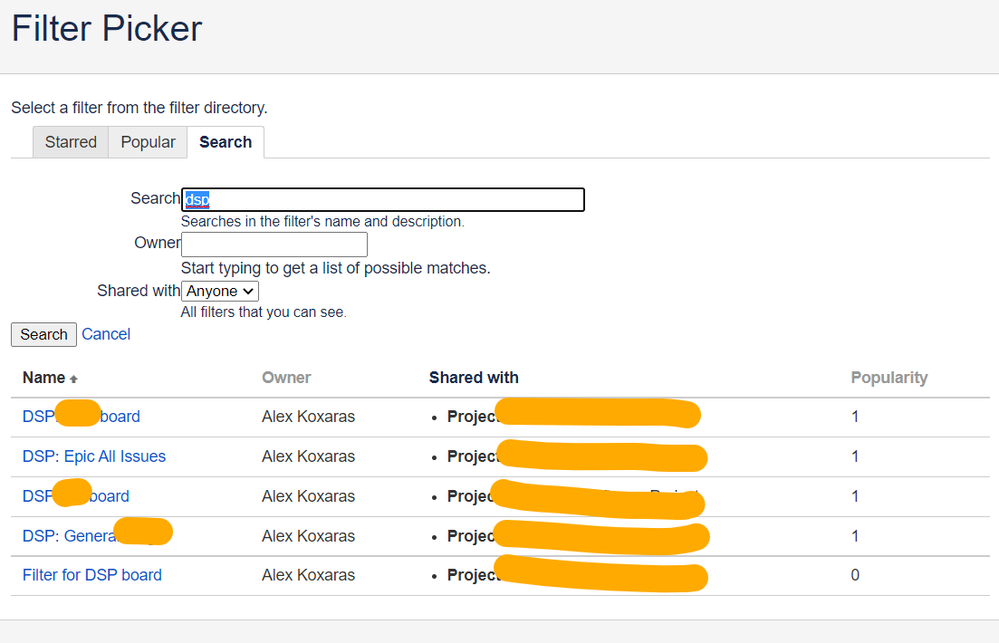Screen dimensions: 999x643
Task: Select the Search tab
Action: pos(225,142)
